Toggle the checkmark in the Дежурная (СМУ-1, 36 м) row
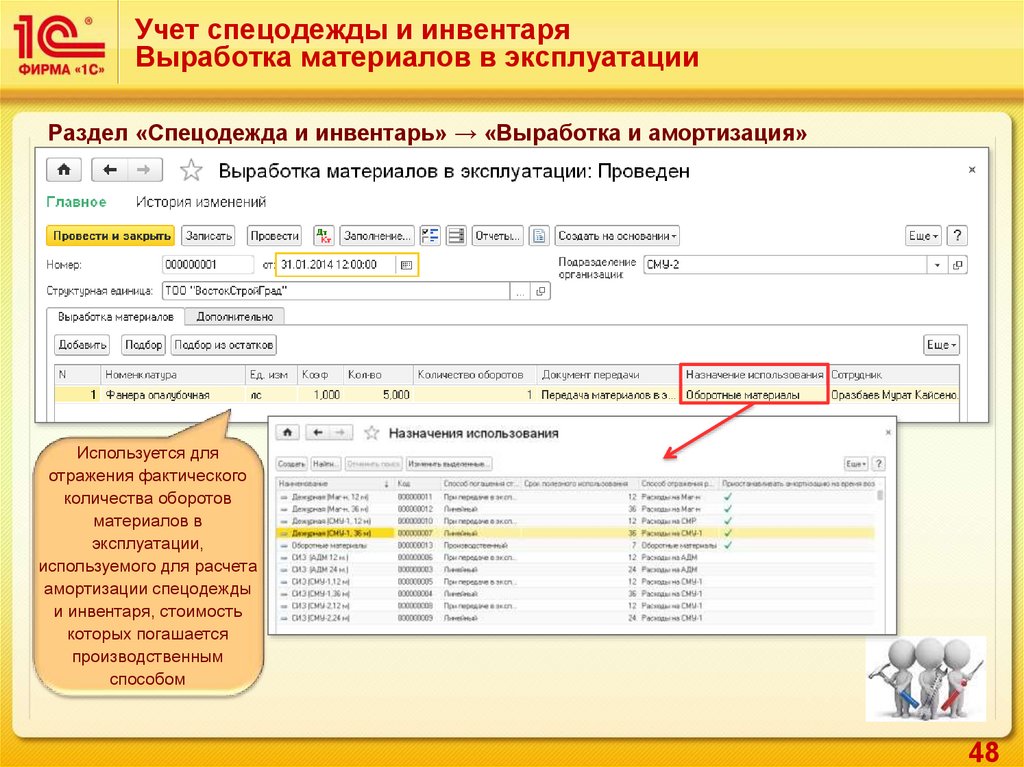Screen dimensions: 1024x767 (x=727, y=534)
